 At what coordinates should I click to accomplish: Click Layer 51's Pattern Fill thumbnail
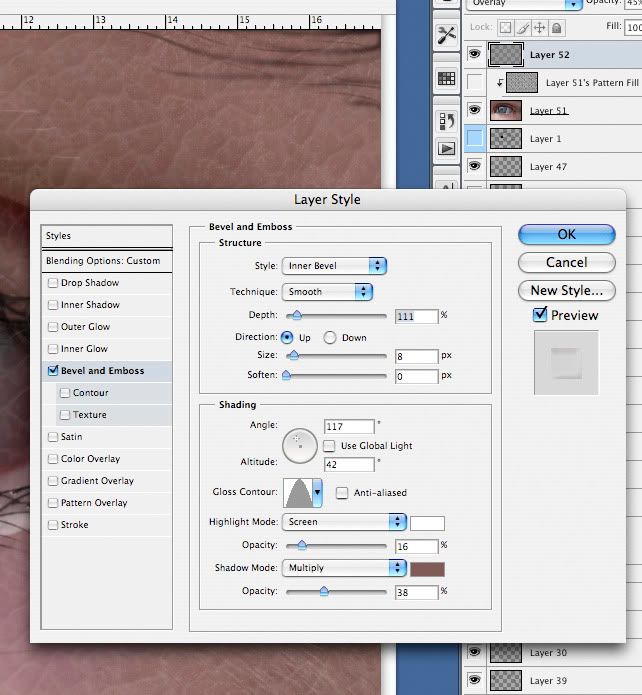(522, 82)
